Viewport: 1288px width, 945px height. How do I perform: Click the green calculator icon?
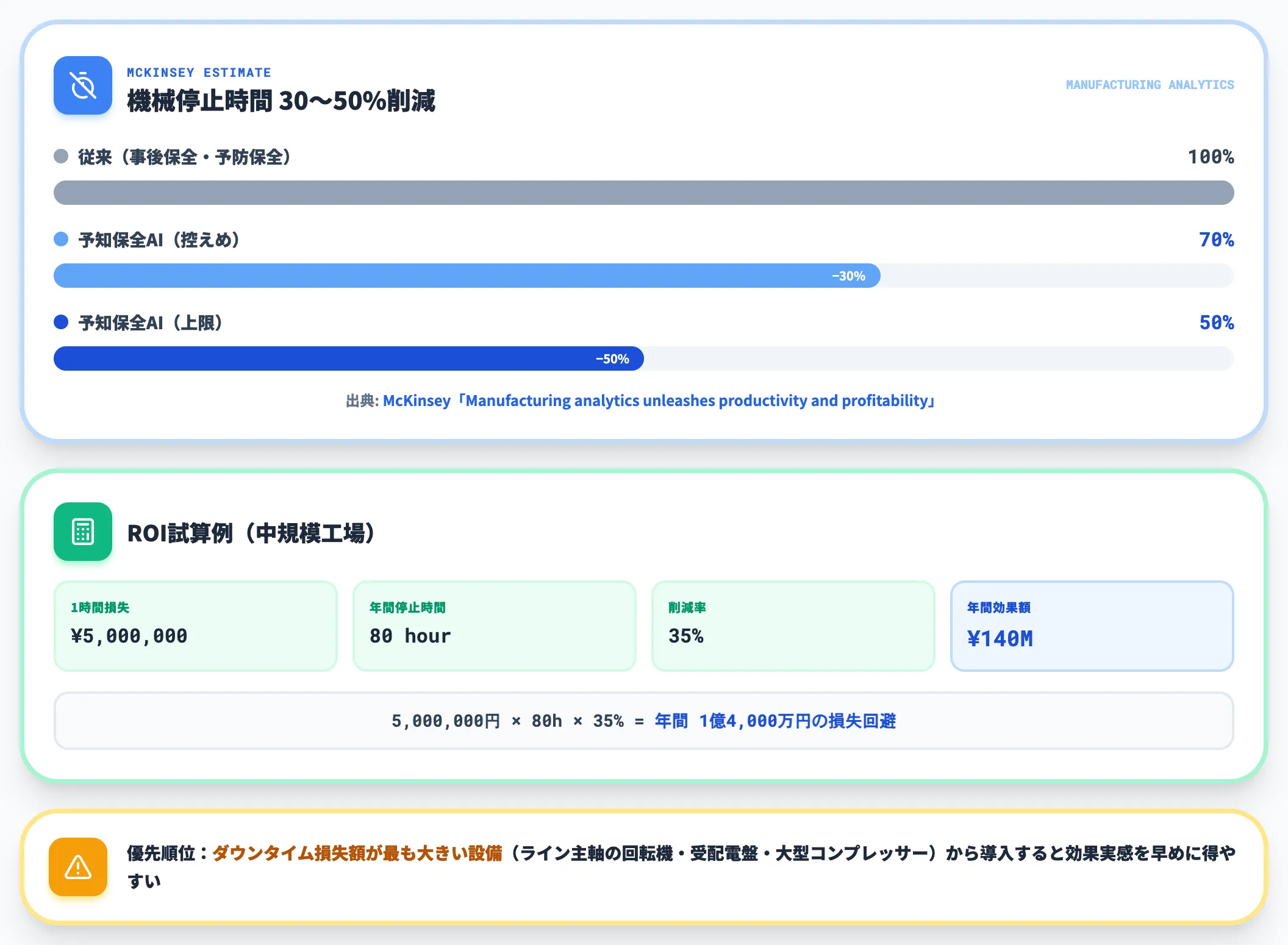coord(83,532)
